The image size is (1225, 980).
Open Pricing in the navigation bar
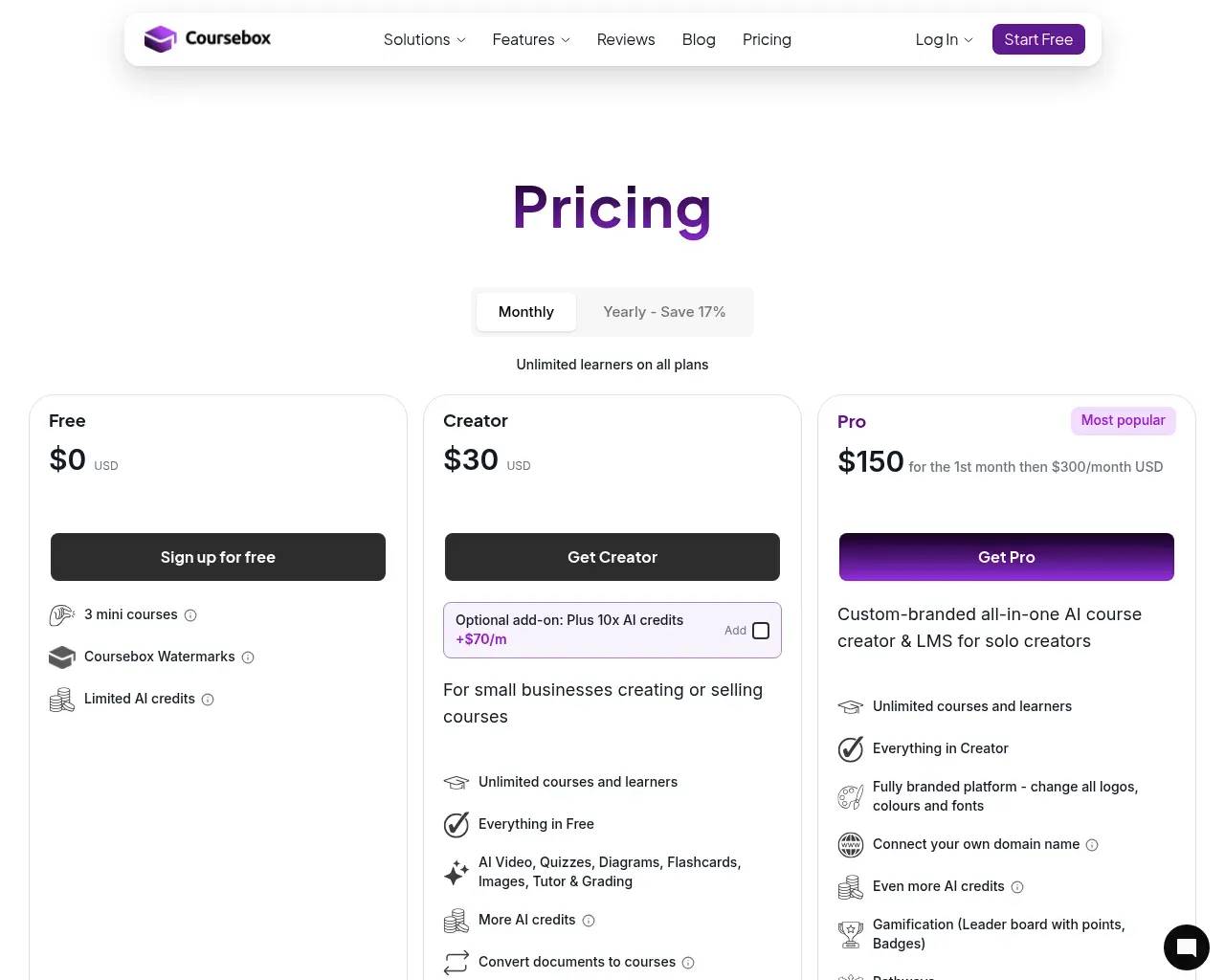point(767,39)
